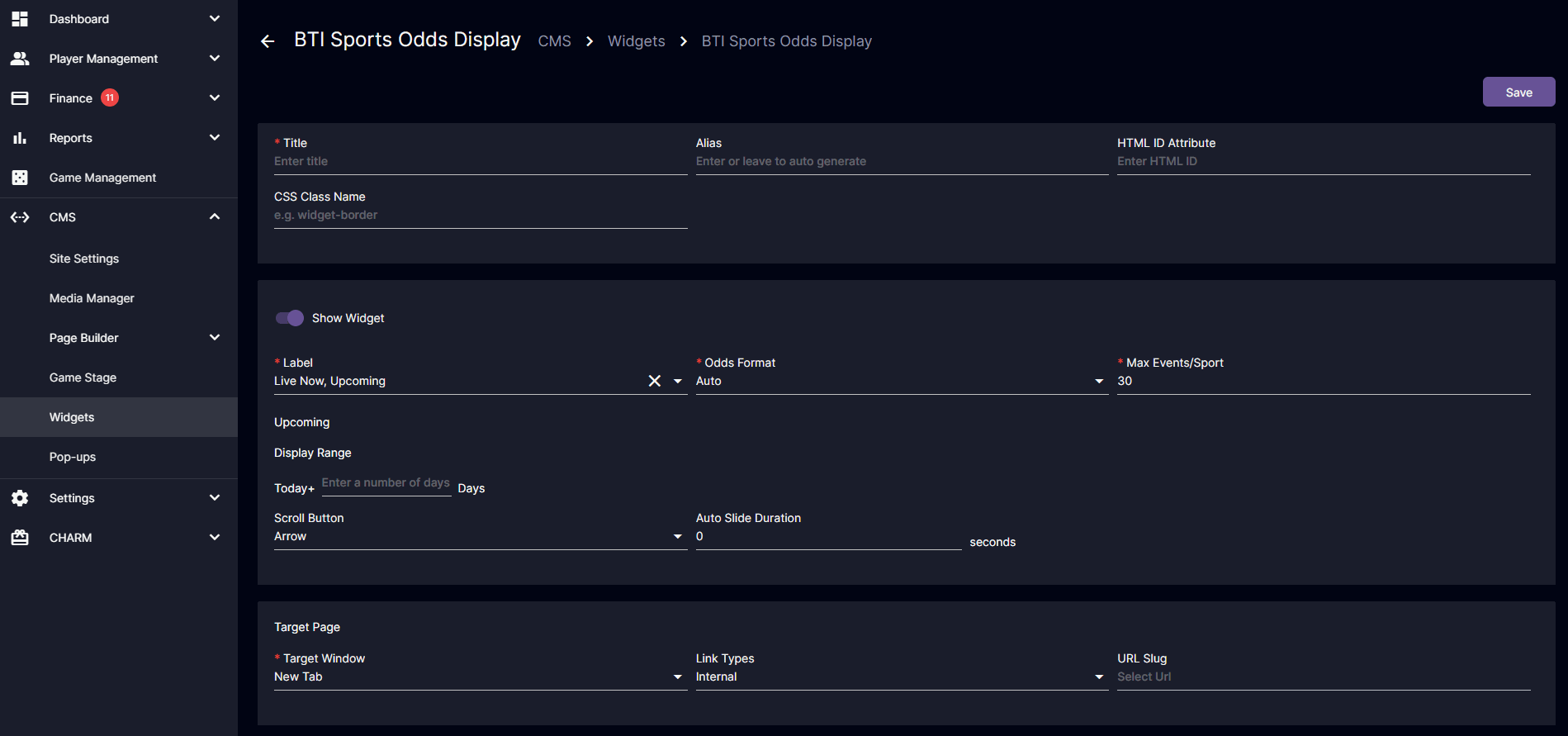The width and height of the screenshot is (1568, 736).
Task: Open the Odds Format dropdown
Action: click(x=902, y=381)
